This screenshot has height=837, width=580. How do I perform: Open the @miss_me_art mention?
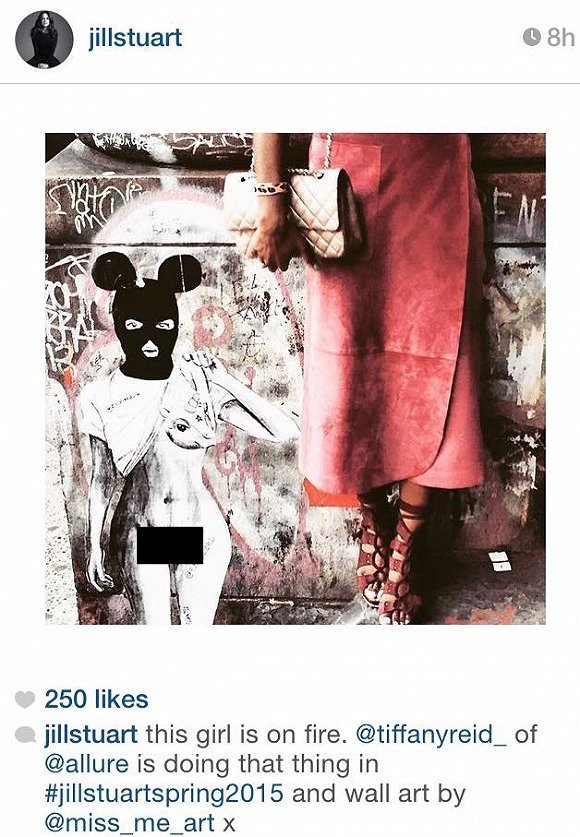coord(130,823)
